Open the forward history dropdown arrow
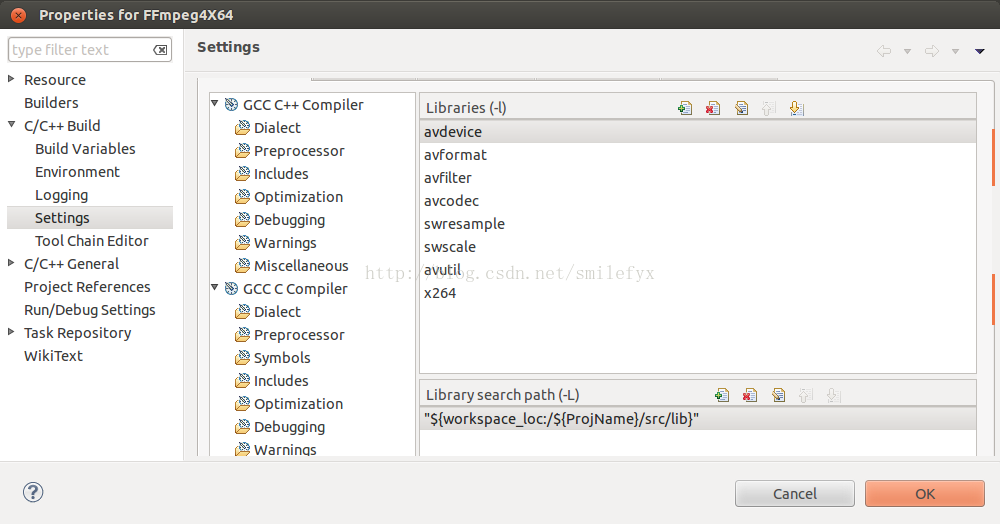This screenshot has width=1000, height=524. 955,52
